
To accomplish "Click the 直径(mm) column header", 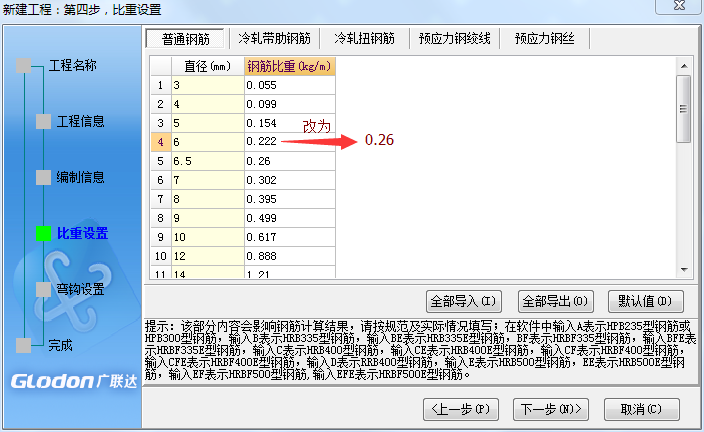I will (x=208, y=66).
